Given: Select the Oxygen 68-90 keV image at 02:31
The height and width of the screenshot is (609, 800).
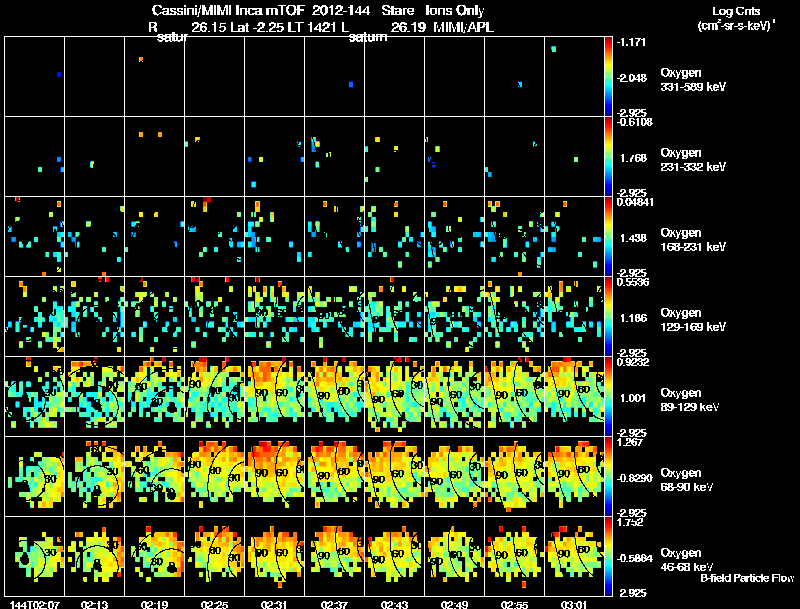Looking at the screenshot, I should 274,476.
